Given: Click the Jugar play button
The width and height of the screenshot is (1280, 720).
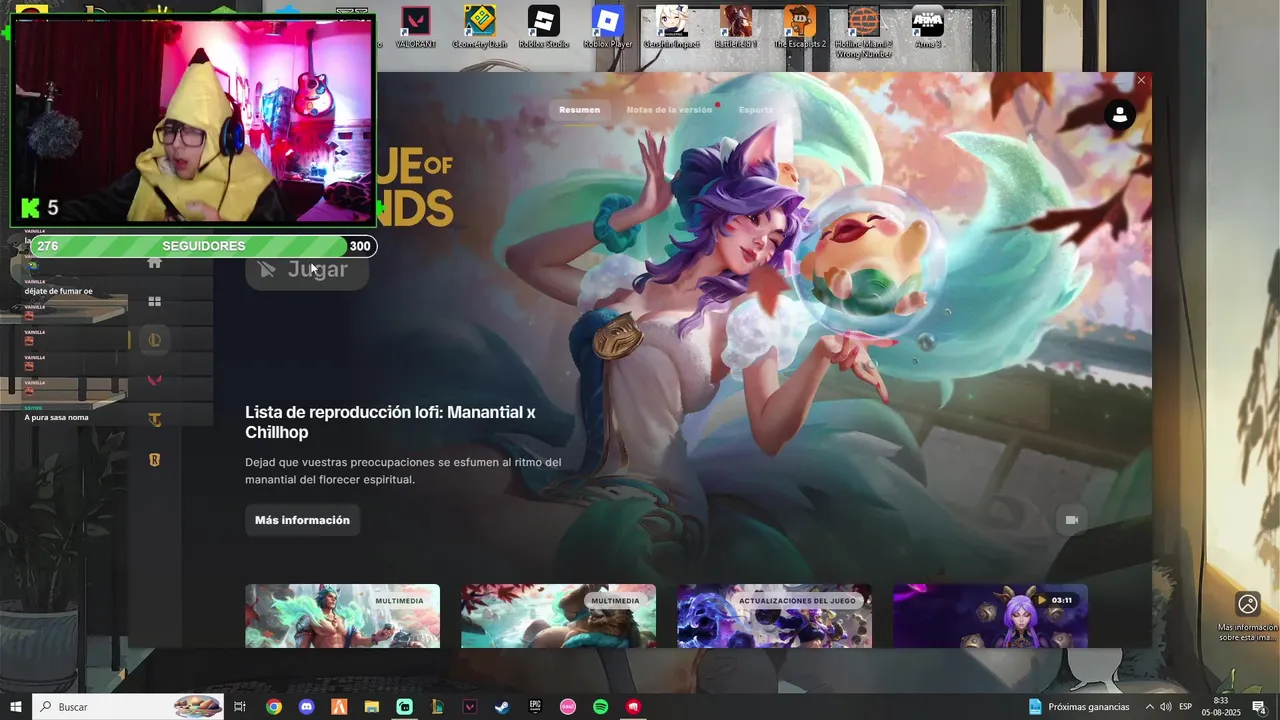Looking at the screenshot, I should [307, 269].
